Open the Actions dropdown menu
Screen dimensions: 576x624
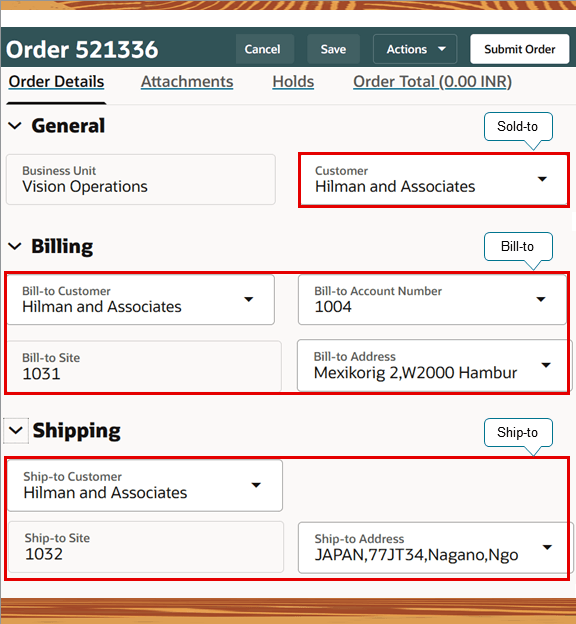click(415, 49)
